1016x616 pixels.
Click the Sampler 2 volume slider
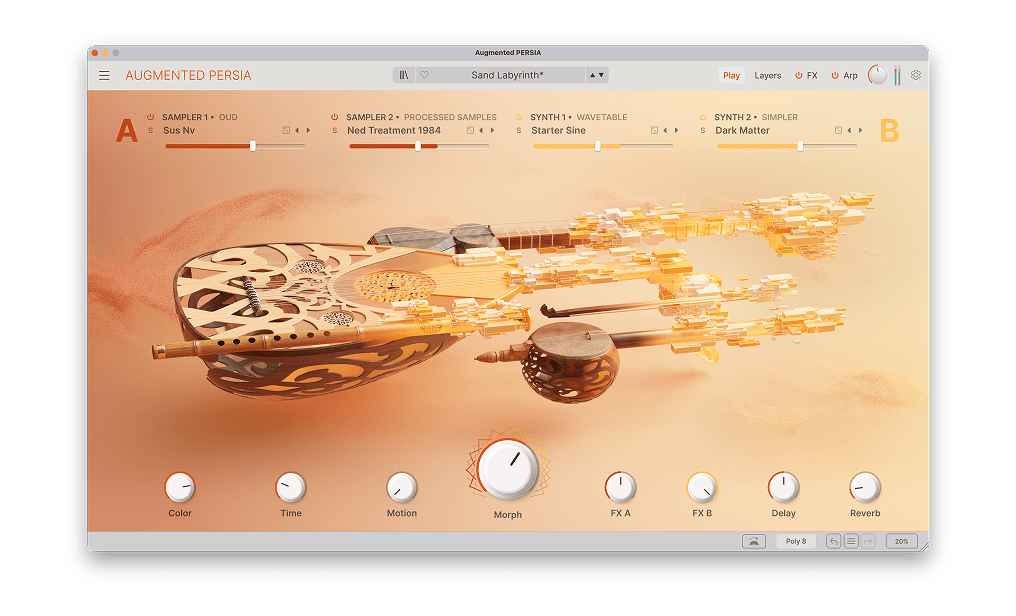click(418, 146)
